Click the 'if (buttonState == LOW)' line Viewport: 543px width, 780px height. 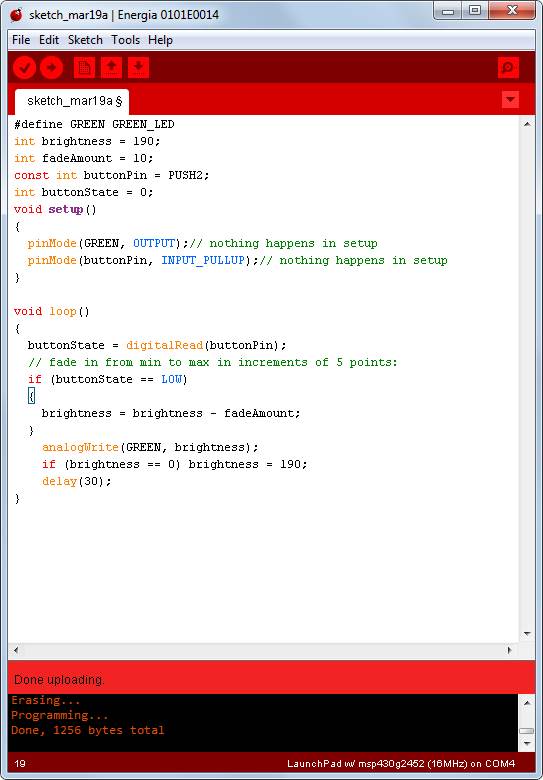(x=108, y=379)
